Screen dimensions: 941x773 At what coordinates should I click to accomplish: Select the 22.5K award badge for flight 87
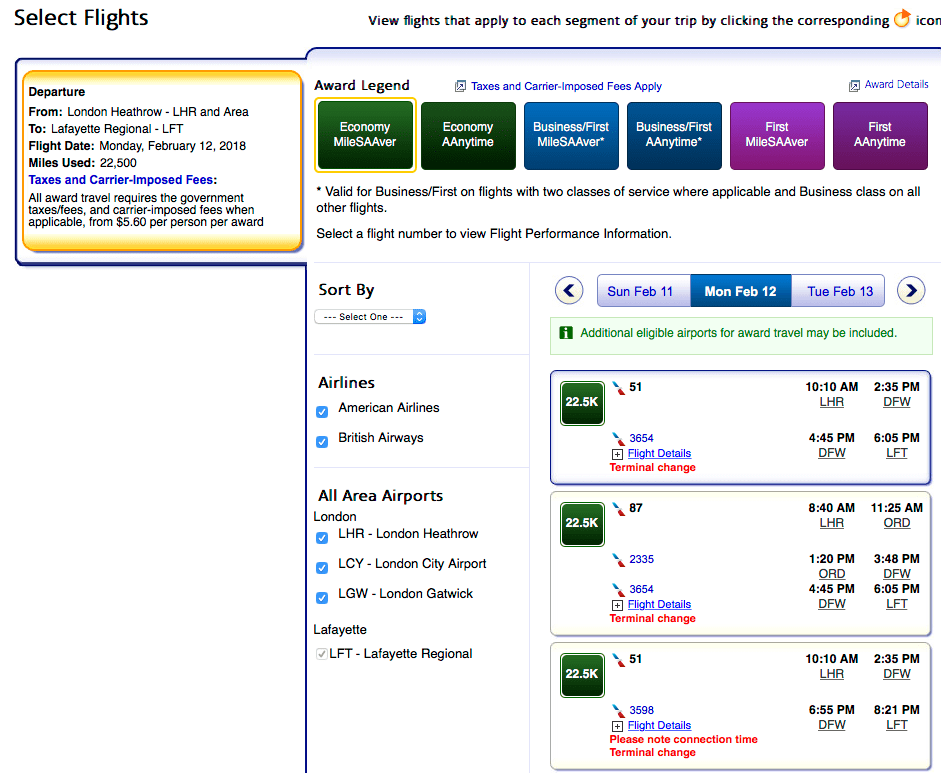click(582, 524)
